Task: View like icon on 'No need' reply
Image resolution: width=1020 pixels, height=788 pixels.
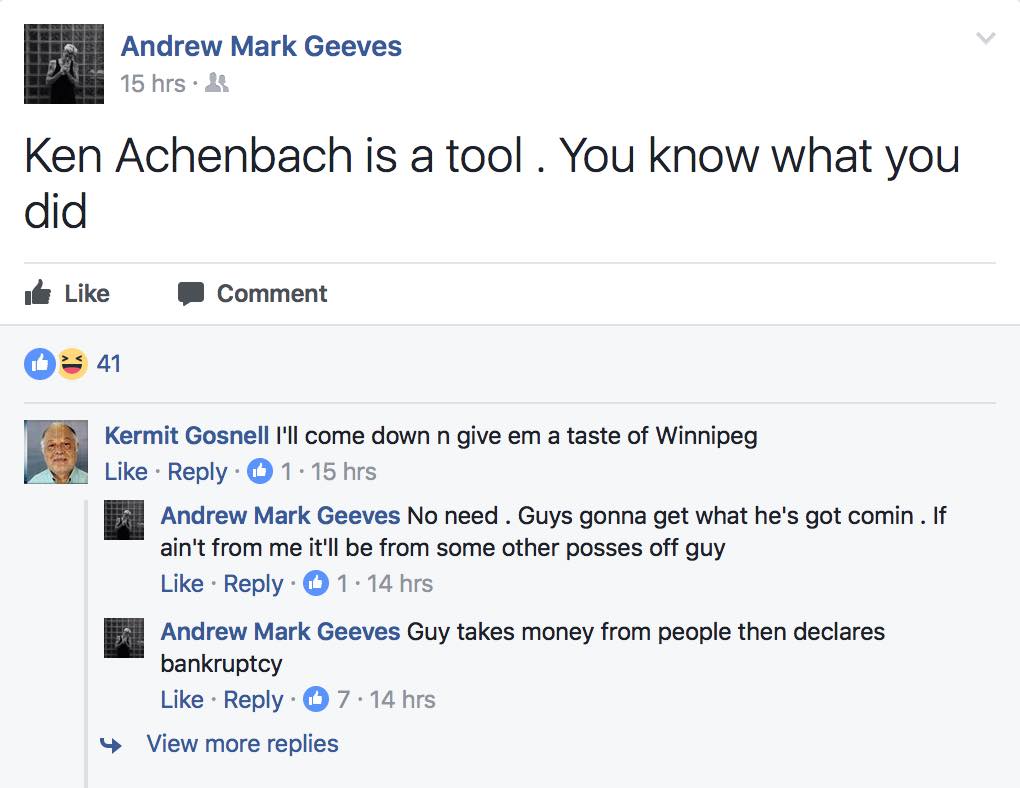Action: coord(316,583)
